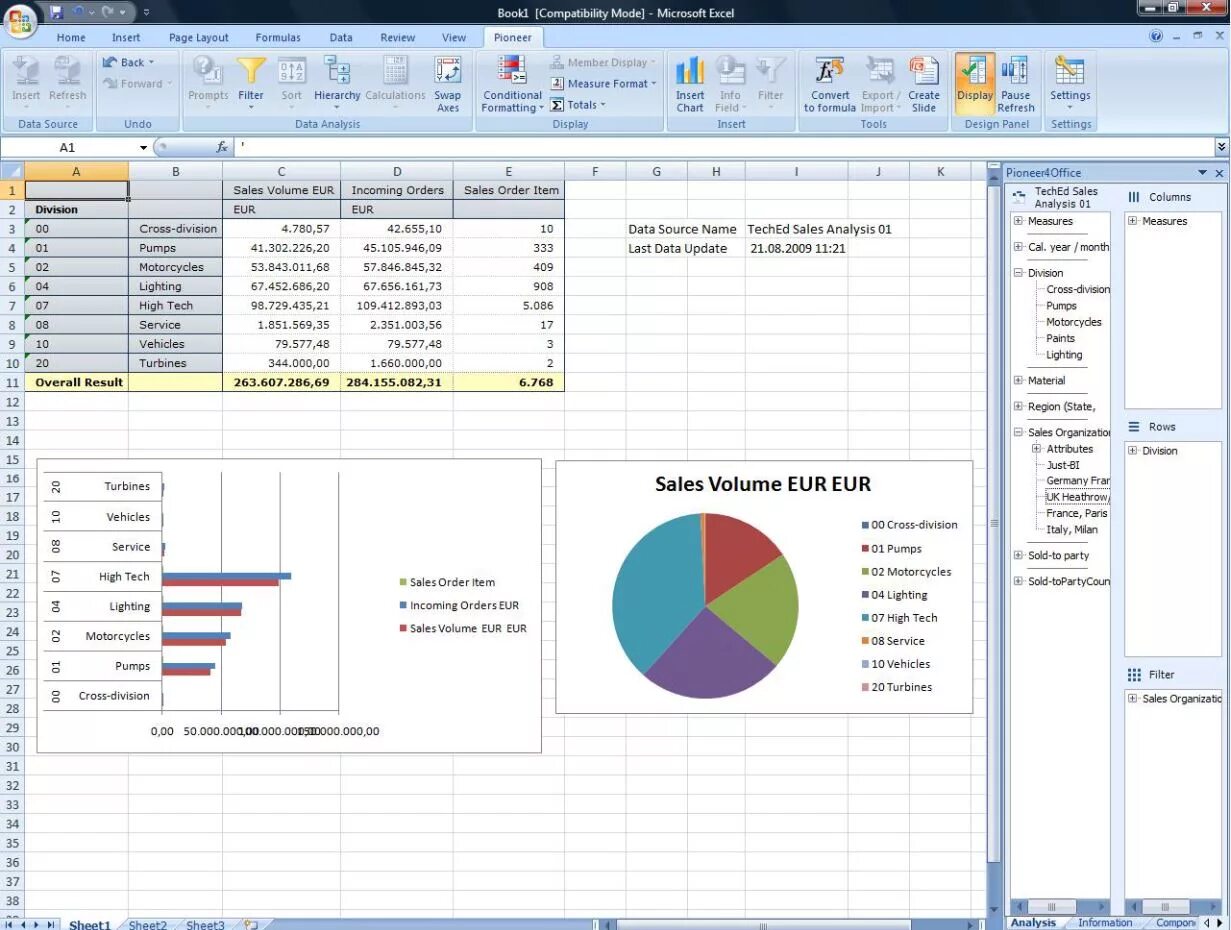Viewport: 1231px width, 930px height.
Task: Click the insert new worksheet tab icon
Action: click(x=250, y=925)
